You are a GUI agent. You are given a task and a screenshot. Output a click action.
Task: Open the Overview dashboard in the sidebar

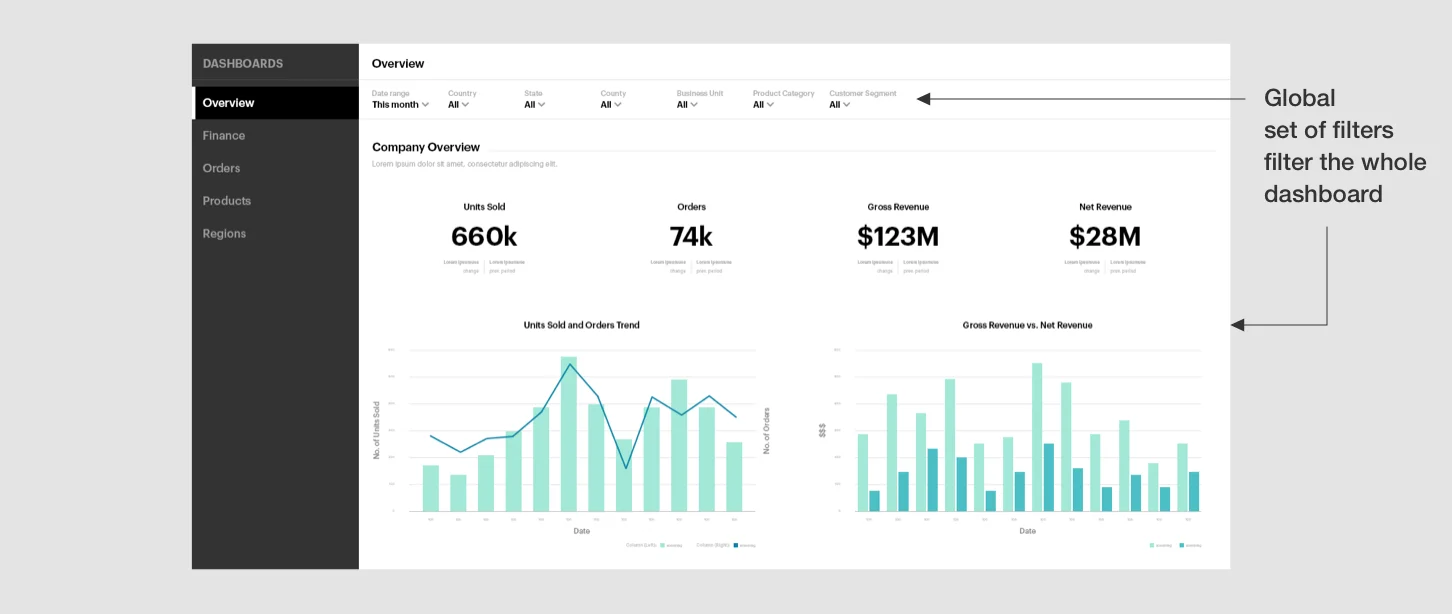(275, 103)
